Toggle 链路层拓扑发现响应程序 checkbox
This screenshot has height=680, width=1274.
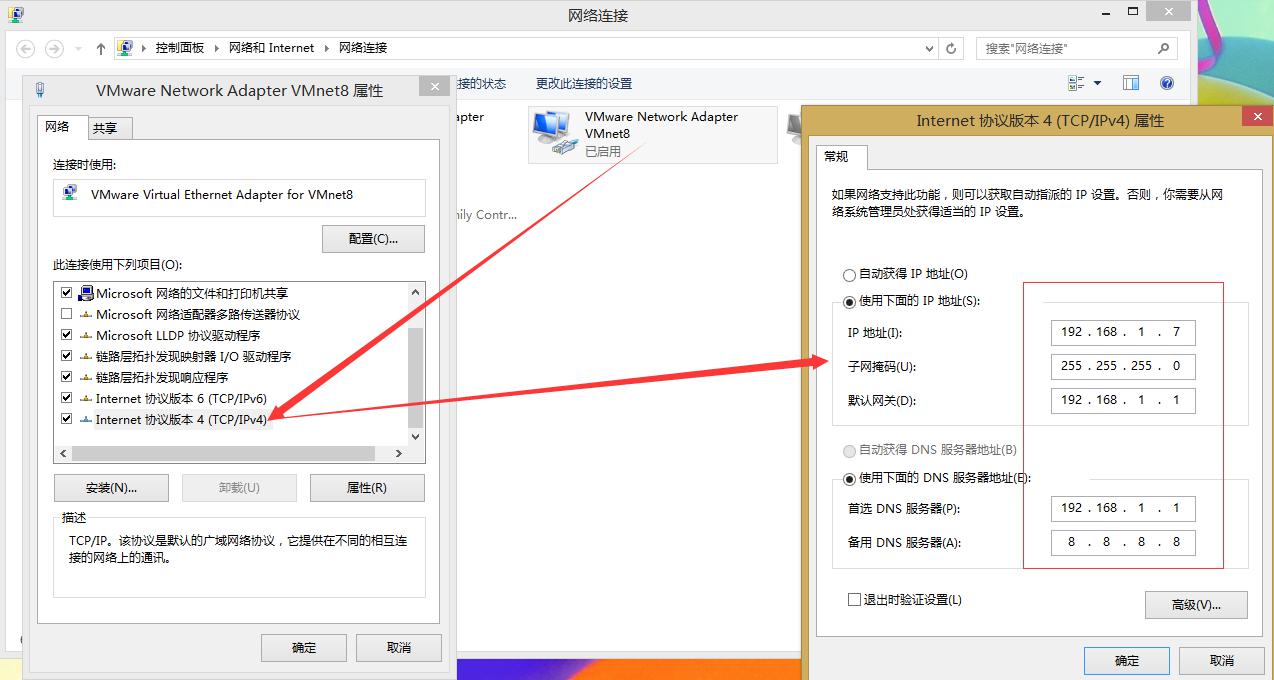pyautogui.click(x=67, y=377)
